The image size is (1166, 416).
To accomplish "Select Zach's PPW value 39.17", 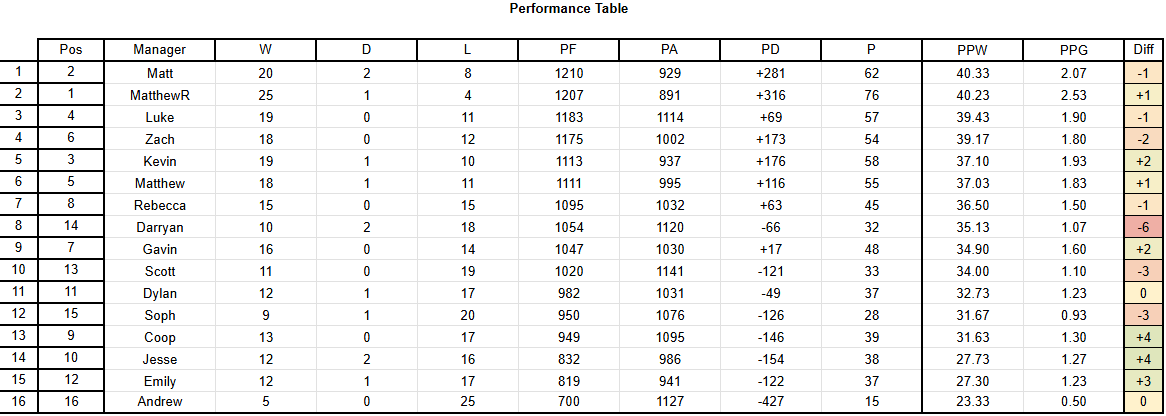I will 972,139.
